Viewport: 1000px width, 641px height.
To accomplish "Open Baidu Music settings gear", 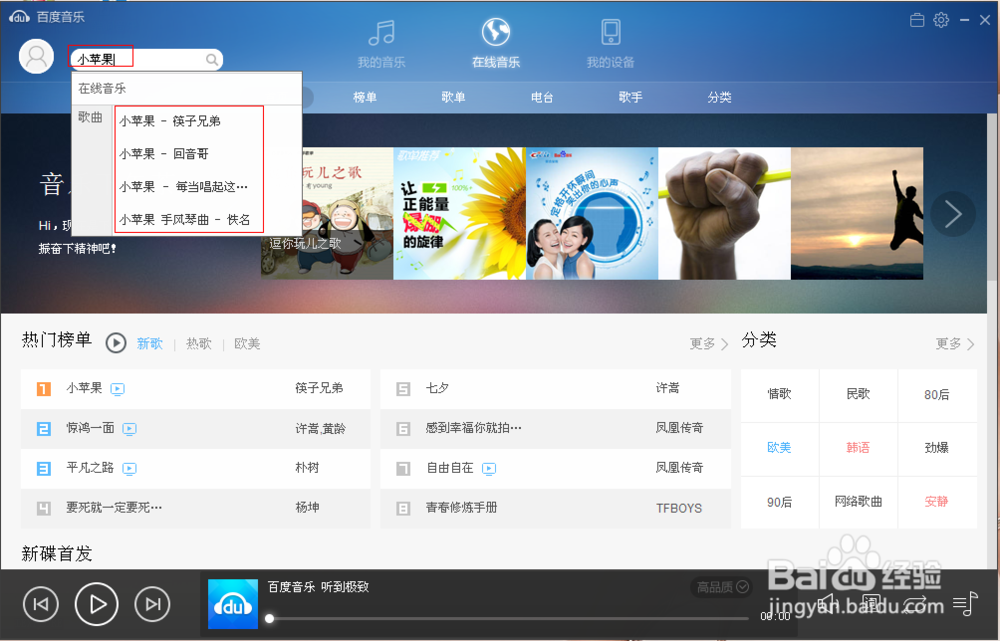I will pyautogui.click(x=941, y=19).
